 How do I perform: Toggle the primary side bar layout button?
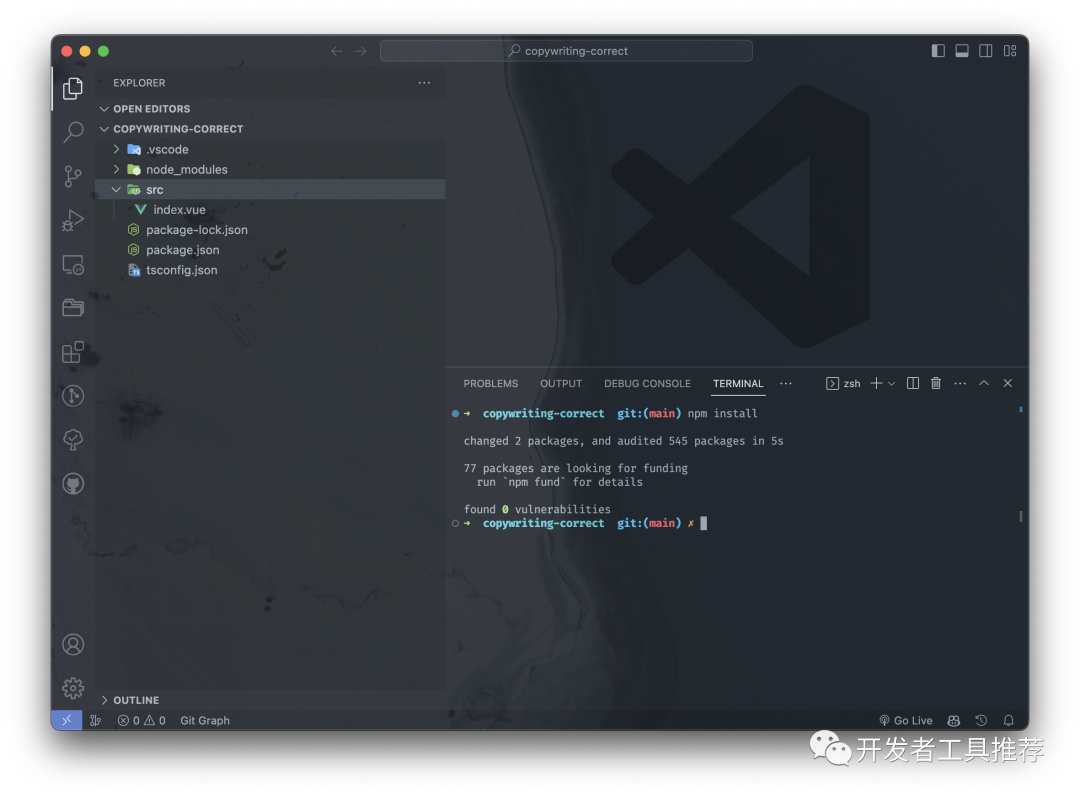coord(938,51)
